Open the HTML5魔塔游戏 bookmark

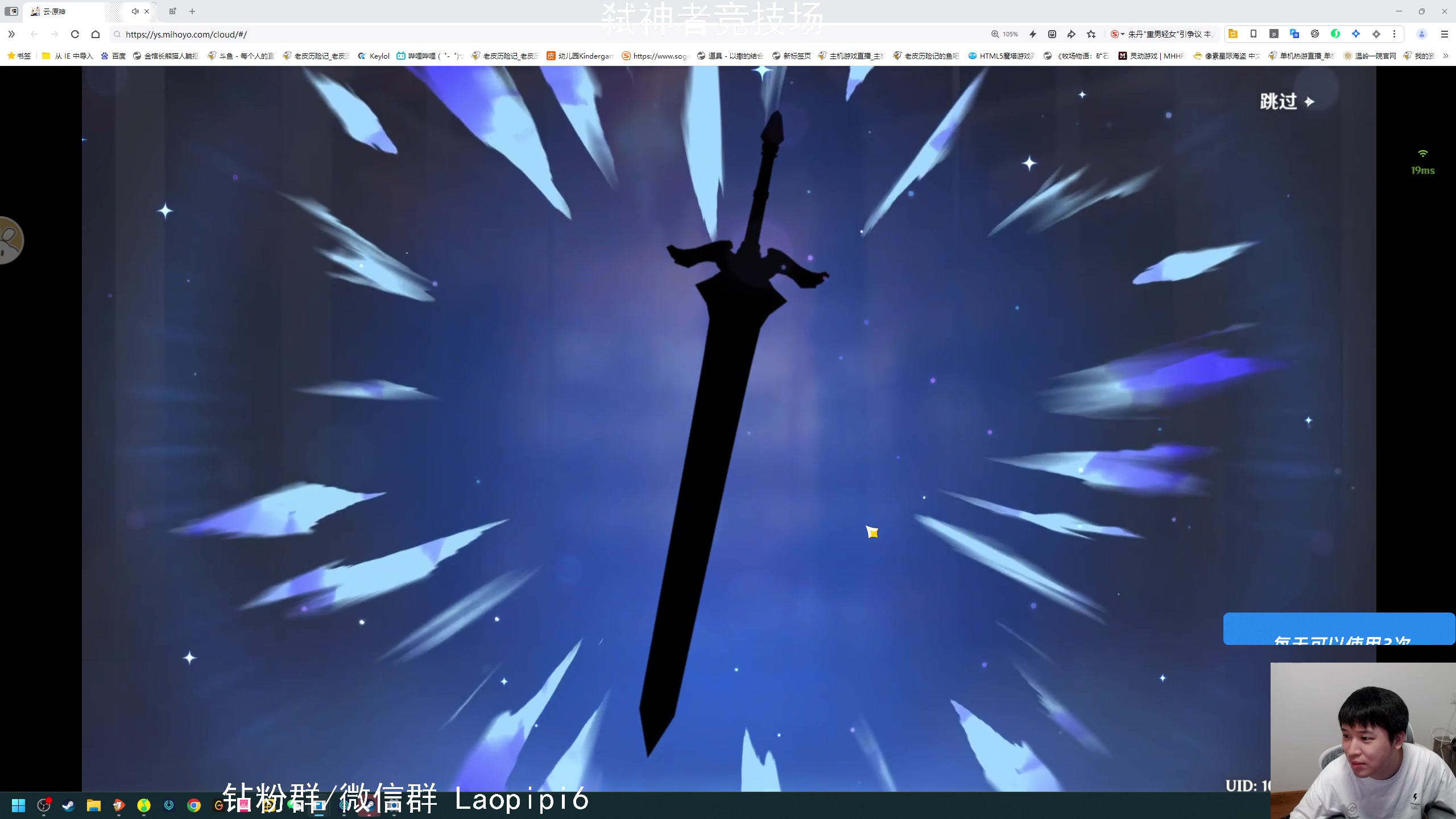click(x=1001, y=56)
